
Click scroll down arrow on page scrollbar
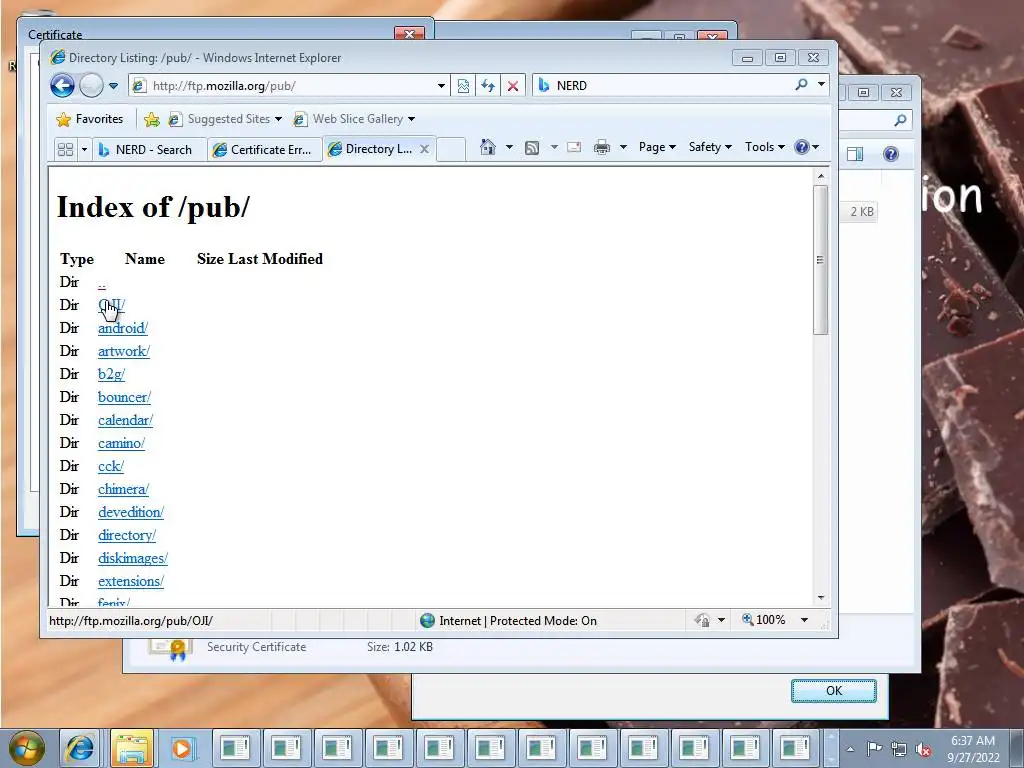(x=821, y=598)
